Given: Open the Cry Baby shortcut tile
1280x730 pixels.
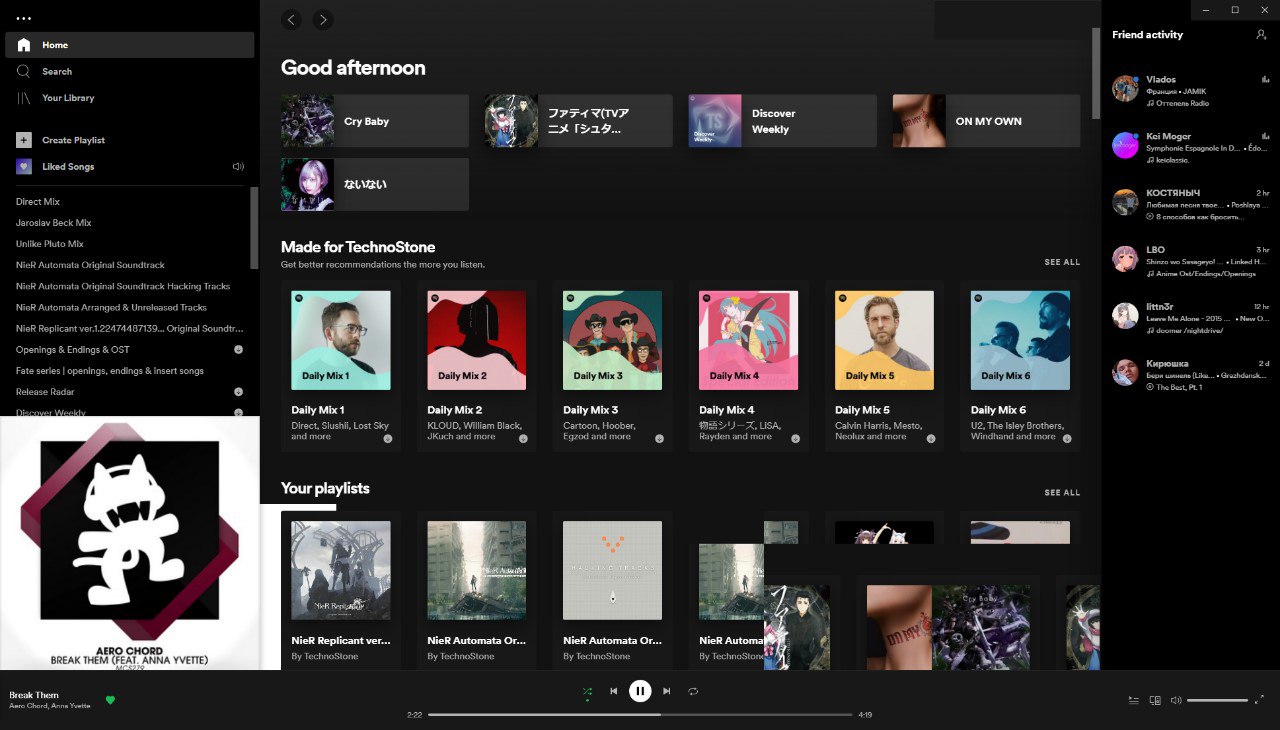Looking at the screenshot, I should coord(375,121).
